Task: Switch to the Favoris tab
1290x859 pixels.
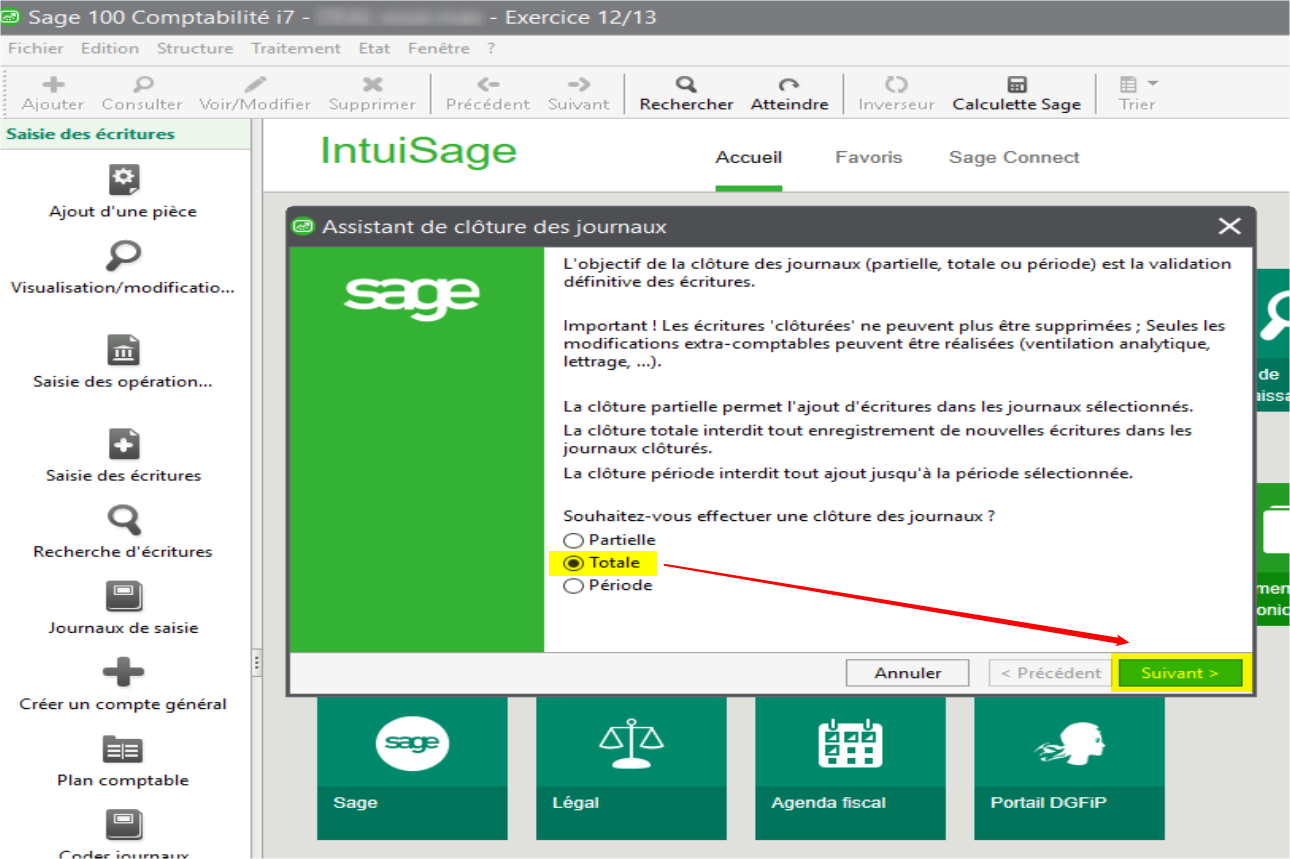Action: (x=868, y=157)
